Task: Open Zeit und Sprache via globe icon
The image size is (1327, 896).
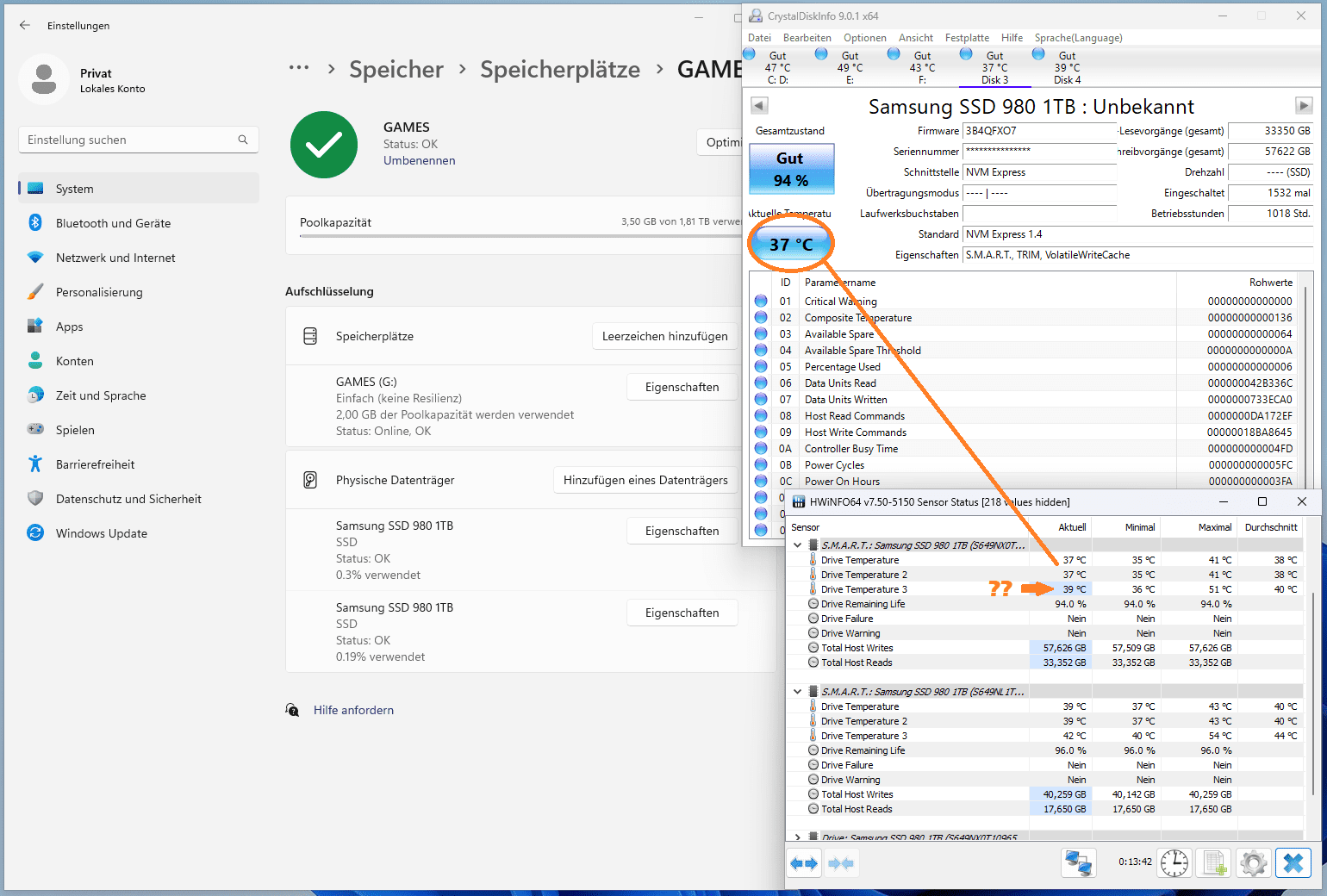Action: [x=35, y=395]
